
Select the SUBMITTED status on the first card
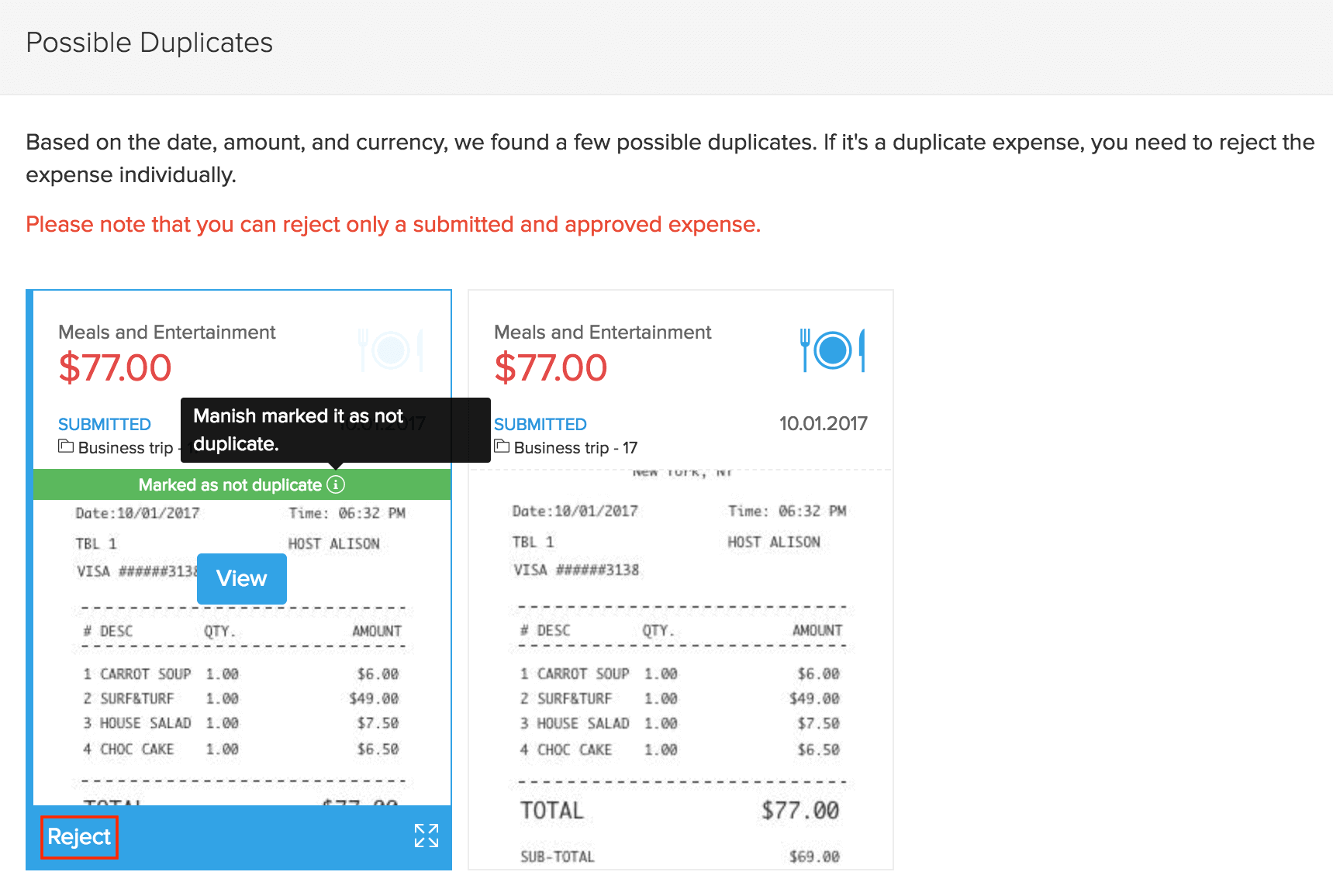point(105,425)
